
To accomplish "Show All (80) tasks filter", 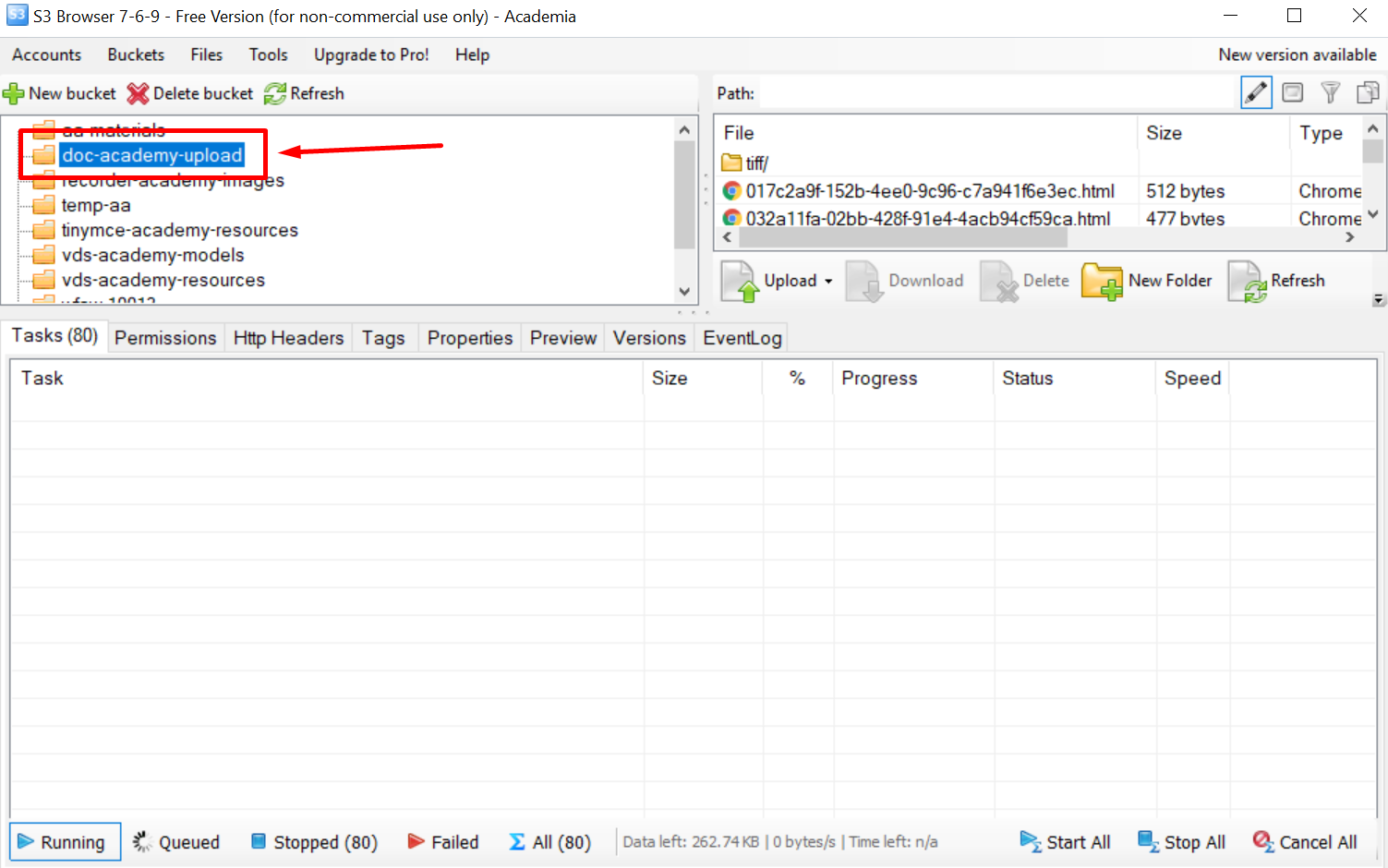I will pos(549,842).
